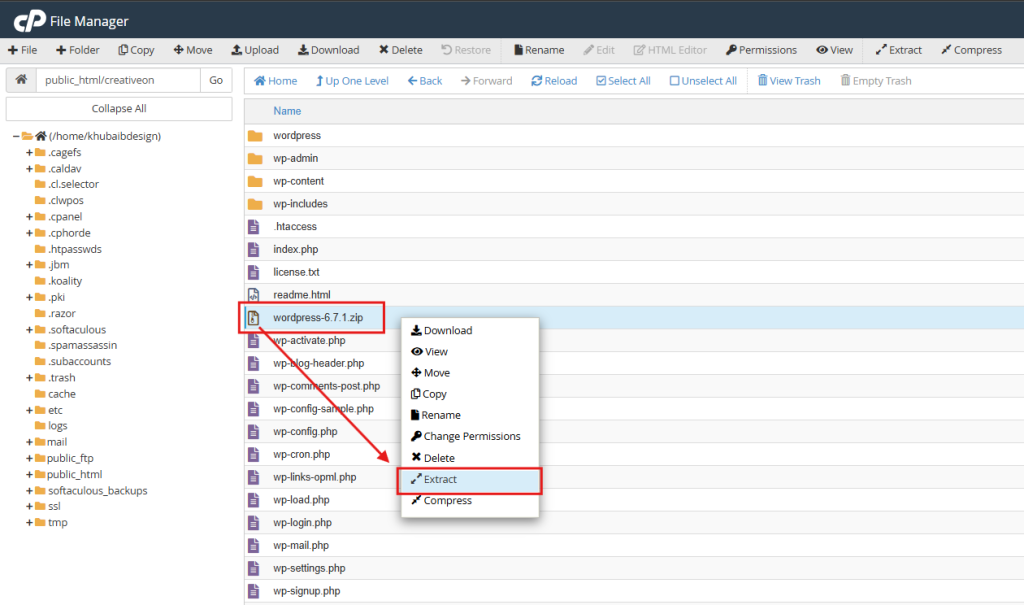Reload the file listing
This screenshot has height=605, width=1024.
[x=554, y=80]
